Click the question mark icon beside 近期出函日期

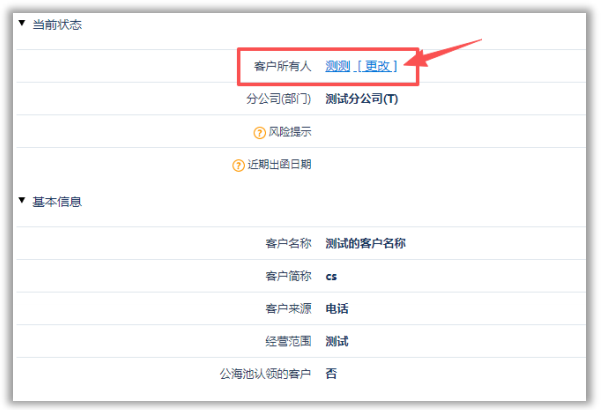tap(238, 165)
